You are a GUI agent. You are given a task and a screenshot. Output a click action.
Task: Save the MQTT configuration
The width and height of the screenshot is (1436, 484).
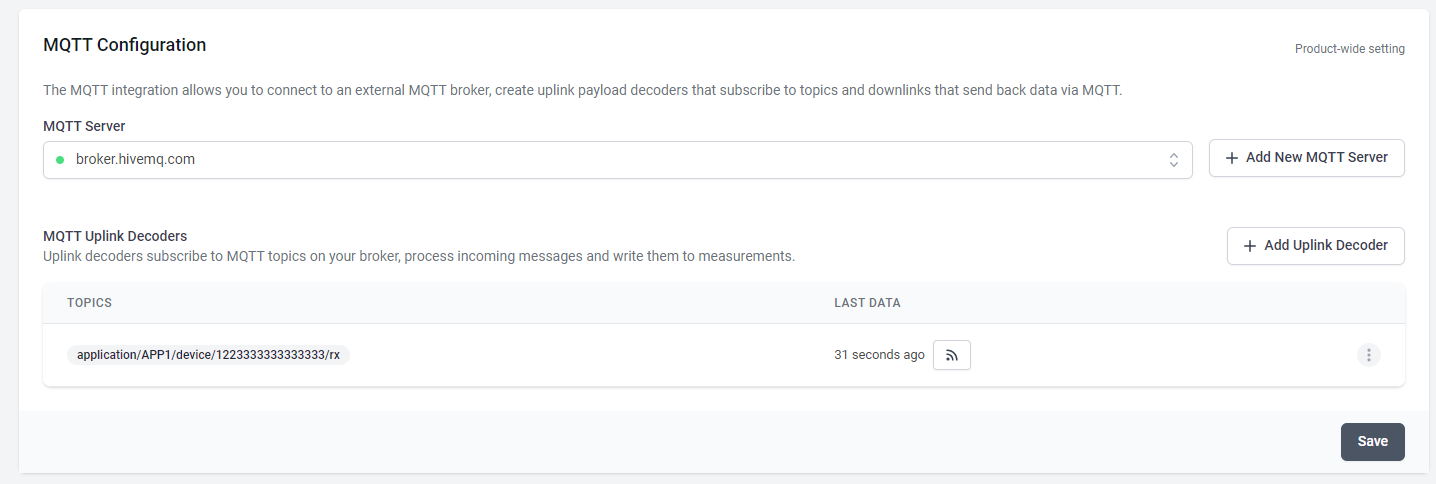pyautogui.click(x=1372, y=442)
